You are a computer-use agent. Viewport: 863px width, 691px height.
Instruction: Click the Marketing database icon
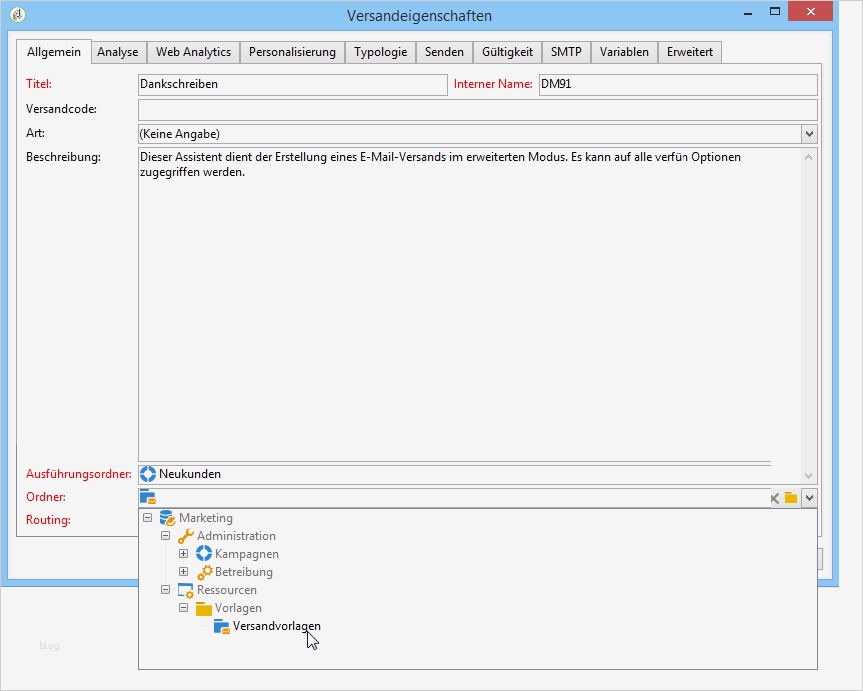tap(167, 518)
